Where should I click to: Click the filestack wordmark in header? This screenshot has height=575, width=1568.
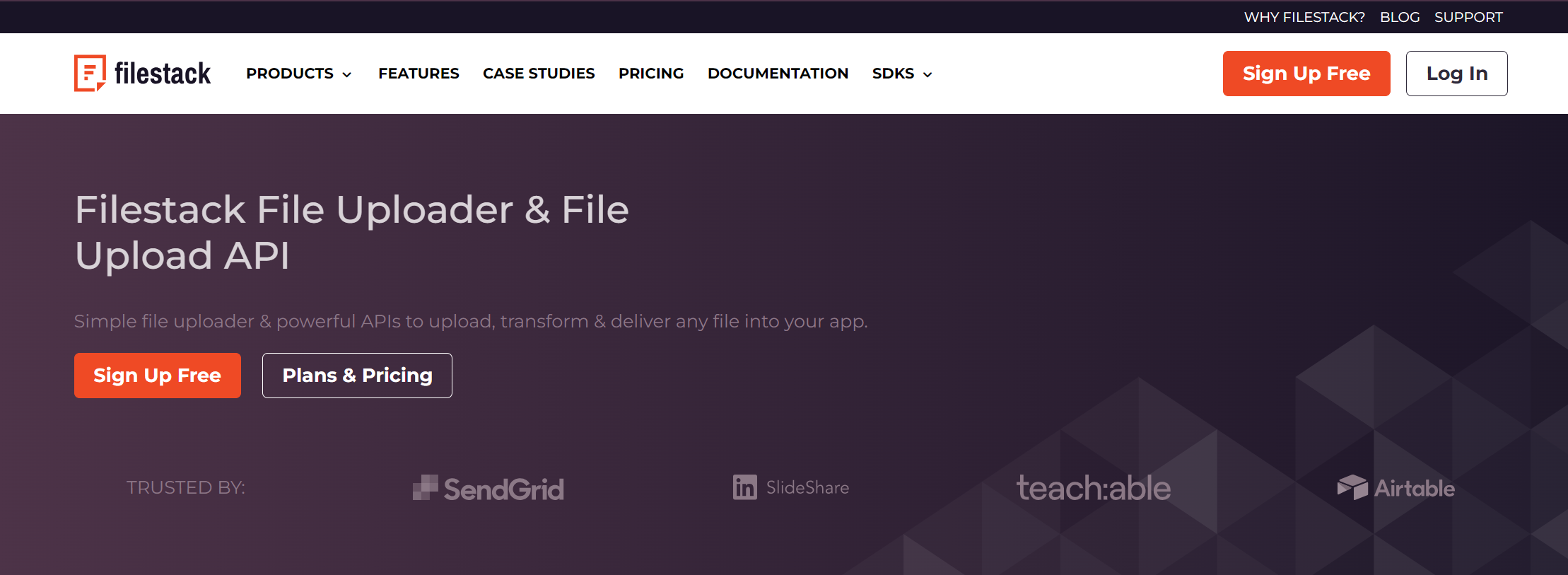coord(163,74)
